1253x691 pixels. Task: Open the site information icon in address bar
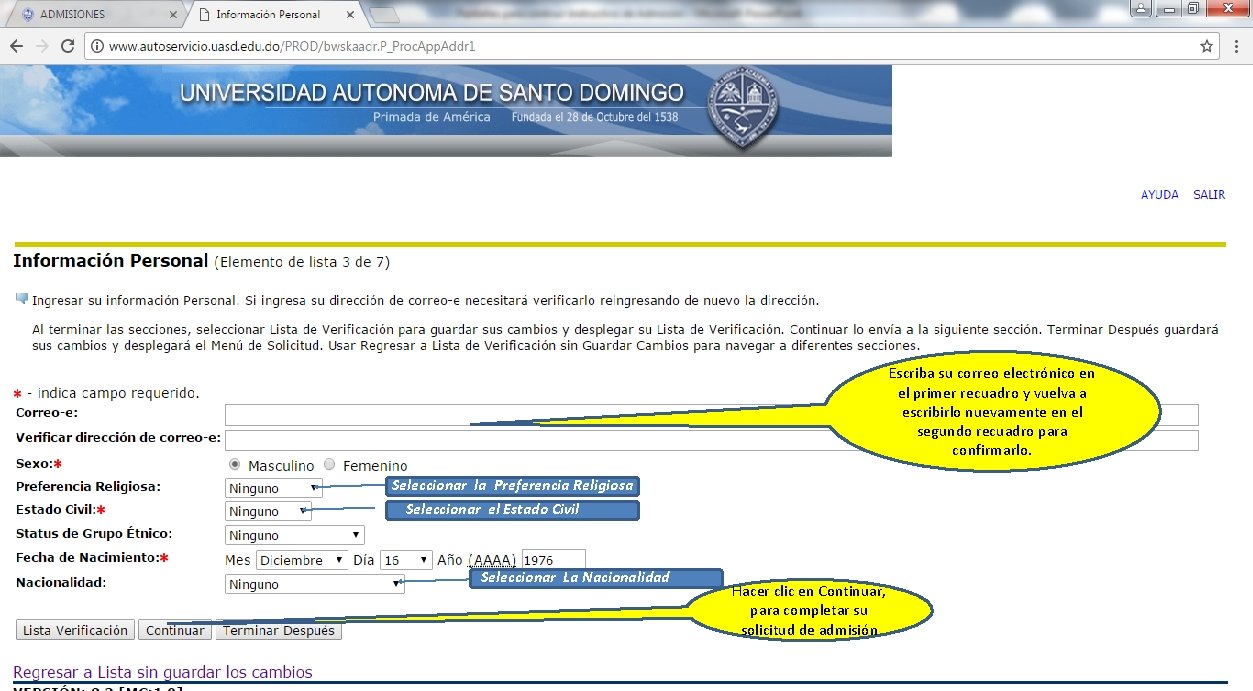point(97,46)
